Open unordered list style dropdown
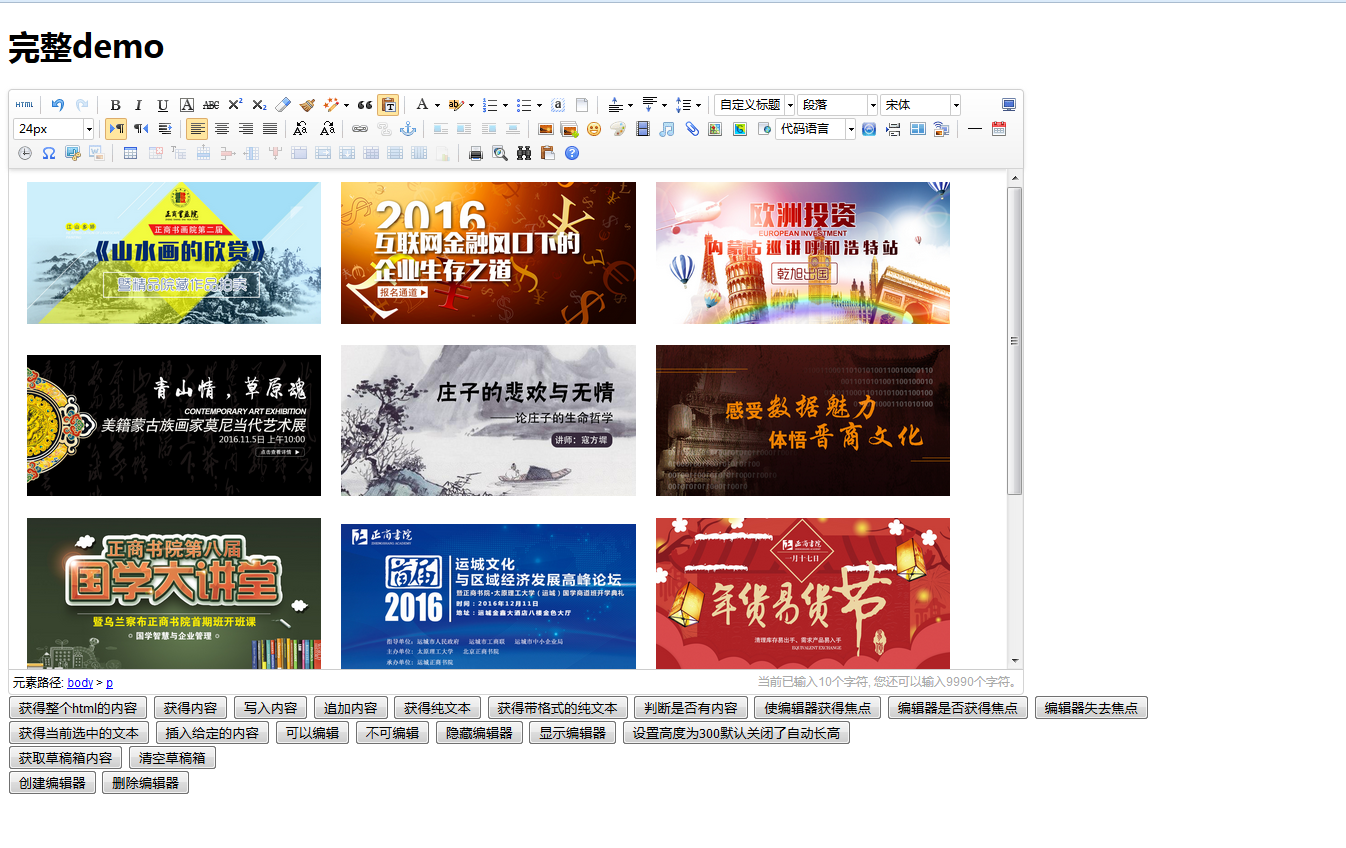Viewport: 1346px width, 848px height. (539, 105)
